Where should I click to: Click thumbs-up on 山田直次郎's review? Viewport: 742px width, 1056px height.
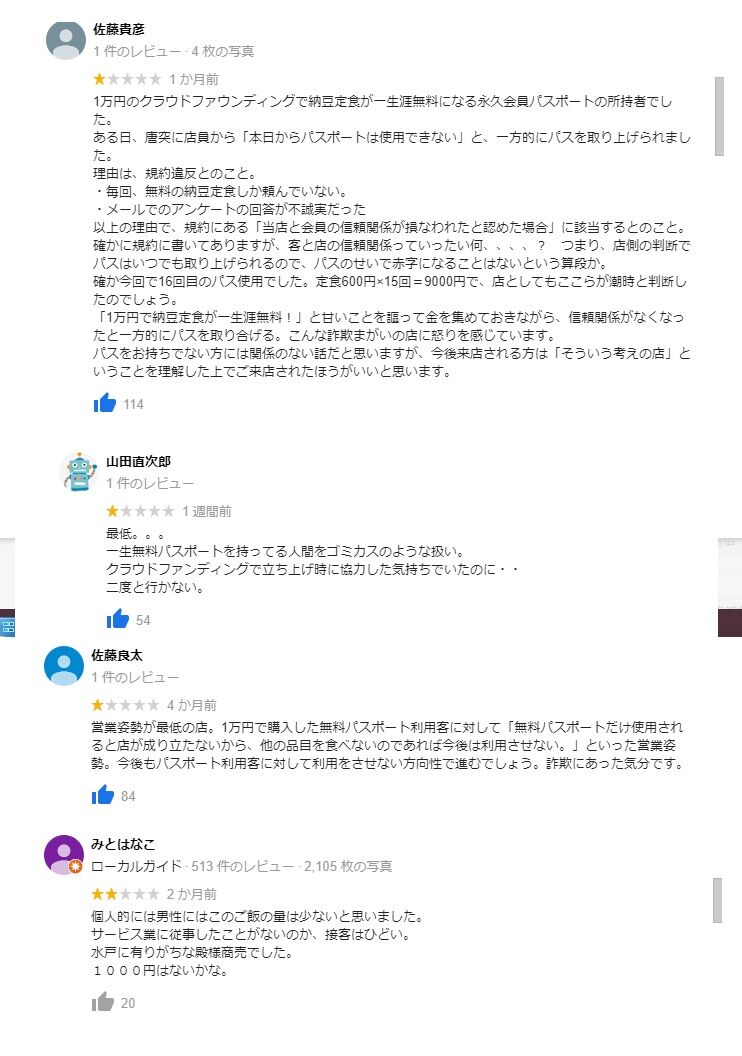[117, 619]
